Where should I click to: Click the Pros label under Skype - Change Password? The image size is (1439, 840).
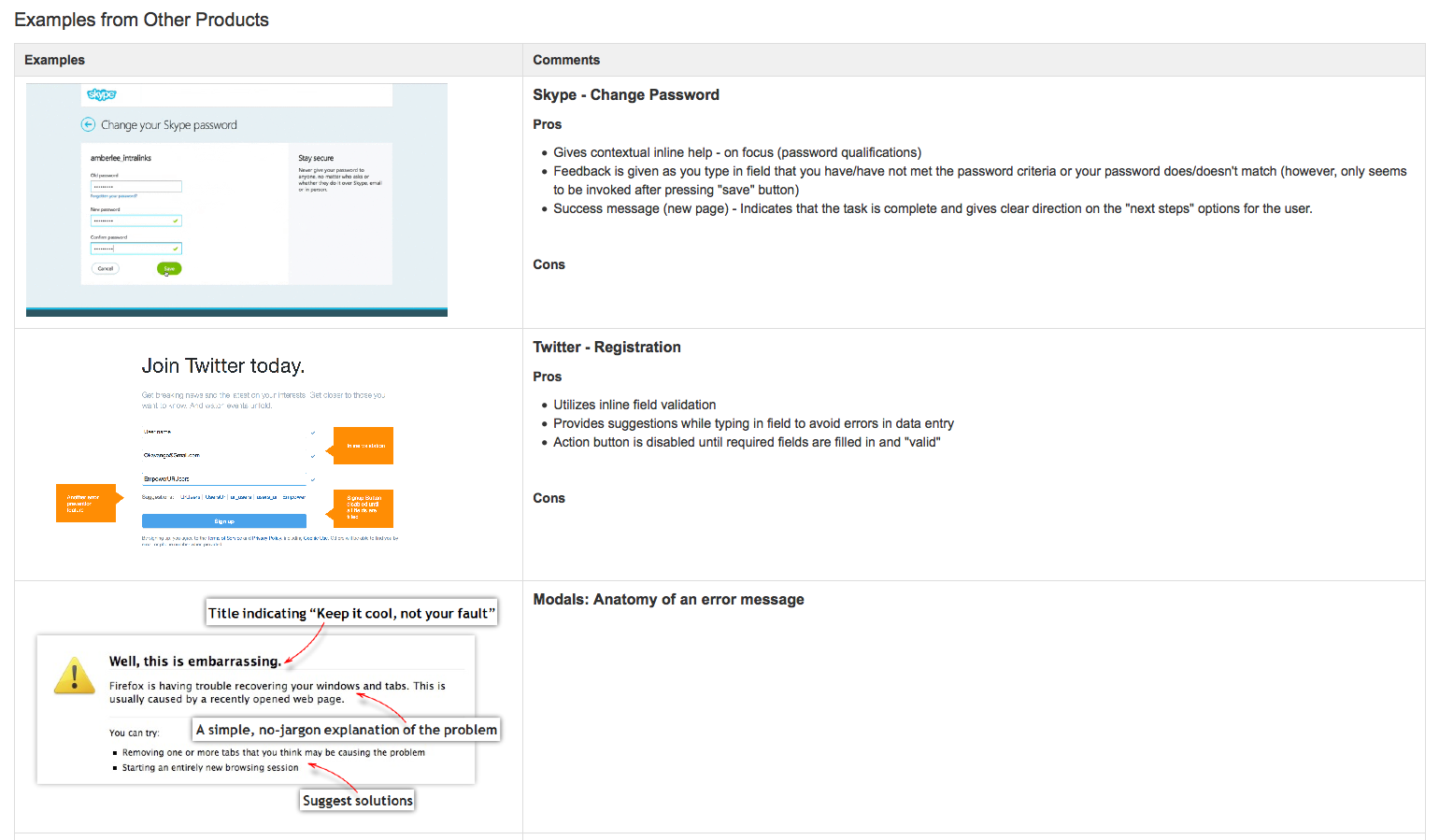click(547, 124)
